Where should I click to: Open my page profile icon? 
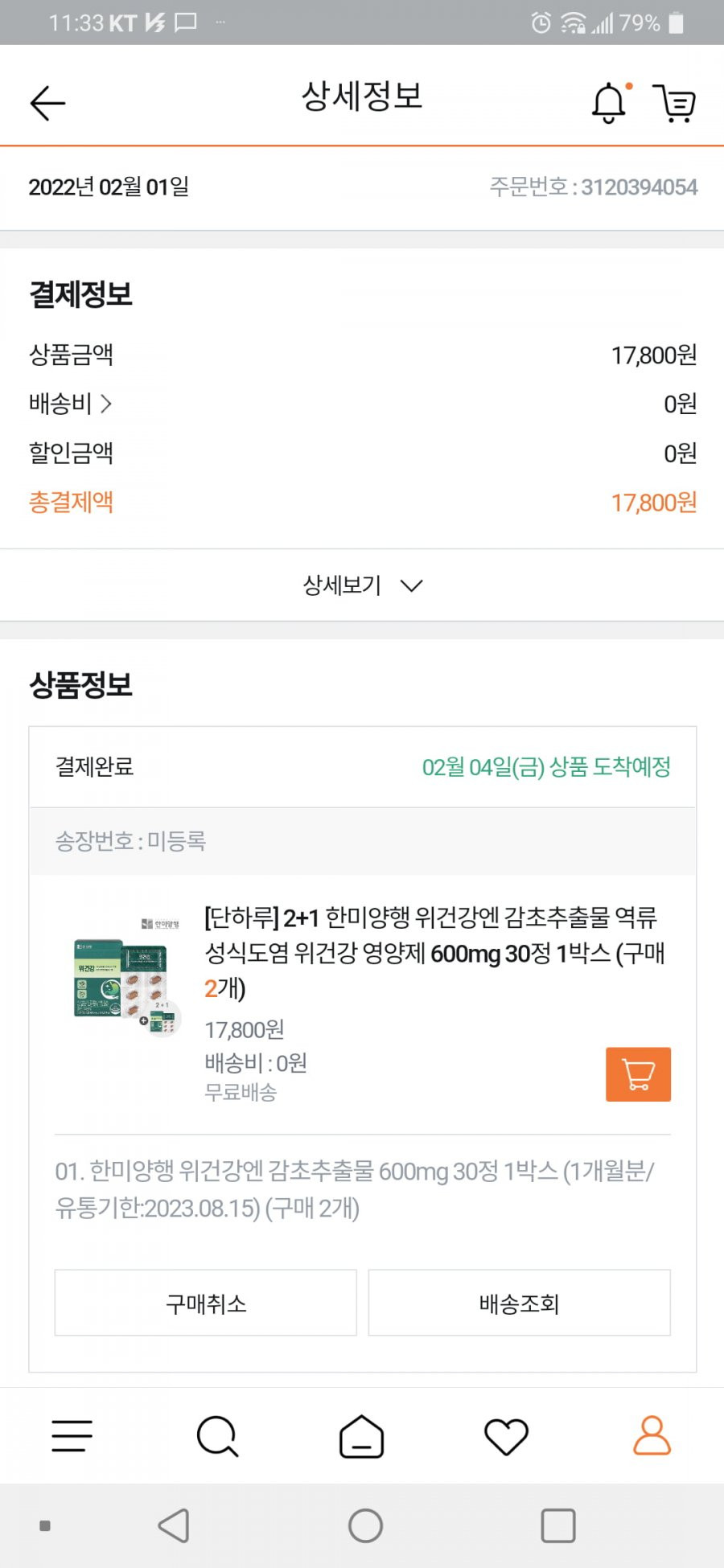pyautogui.click(x=652, y=1435)
